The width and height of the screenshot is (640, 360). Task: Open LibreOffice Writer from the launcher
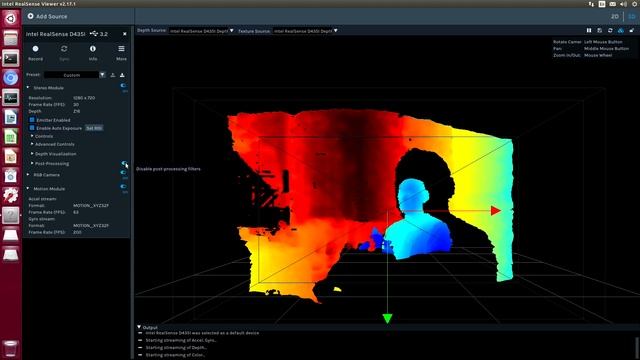11,117
